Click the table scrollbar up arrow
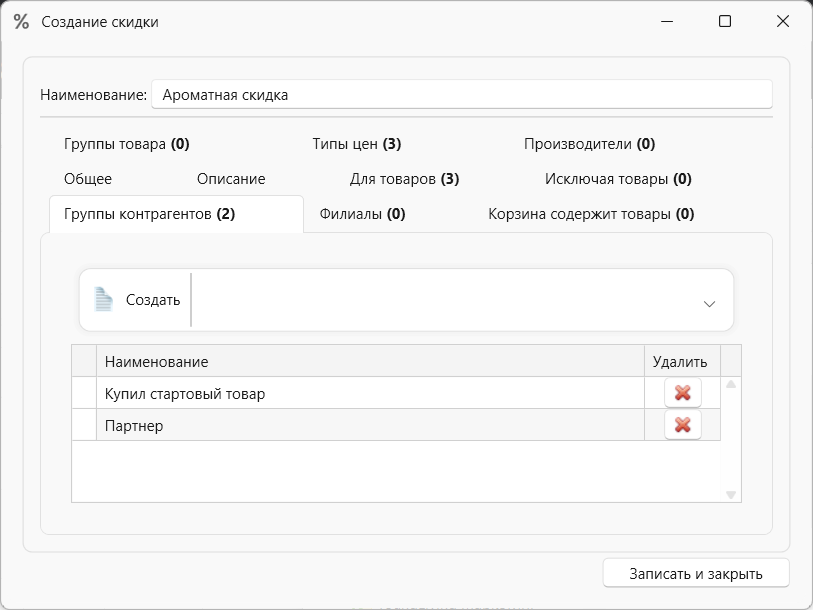The width and height of the screenshot is (813, 610). pyautogui.click(x=731, y=384)
